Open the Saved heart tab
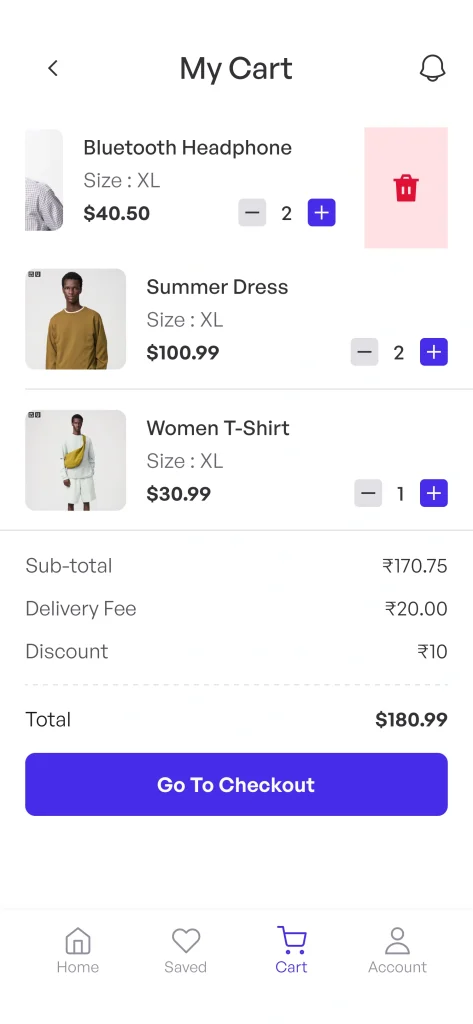This screenshot has height=1024, width=473. point(186,951)
